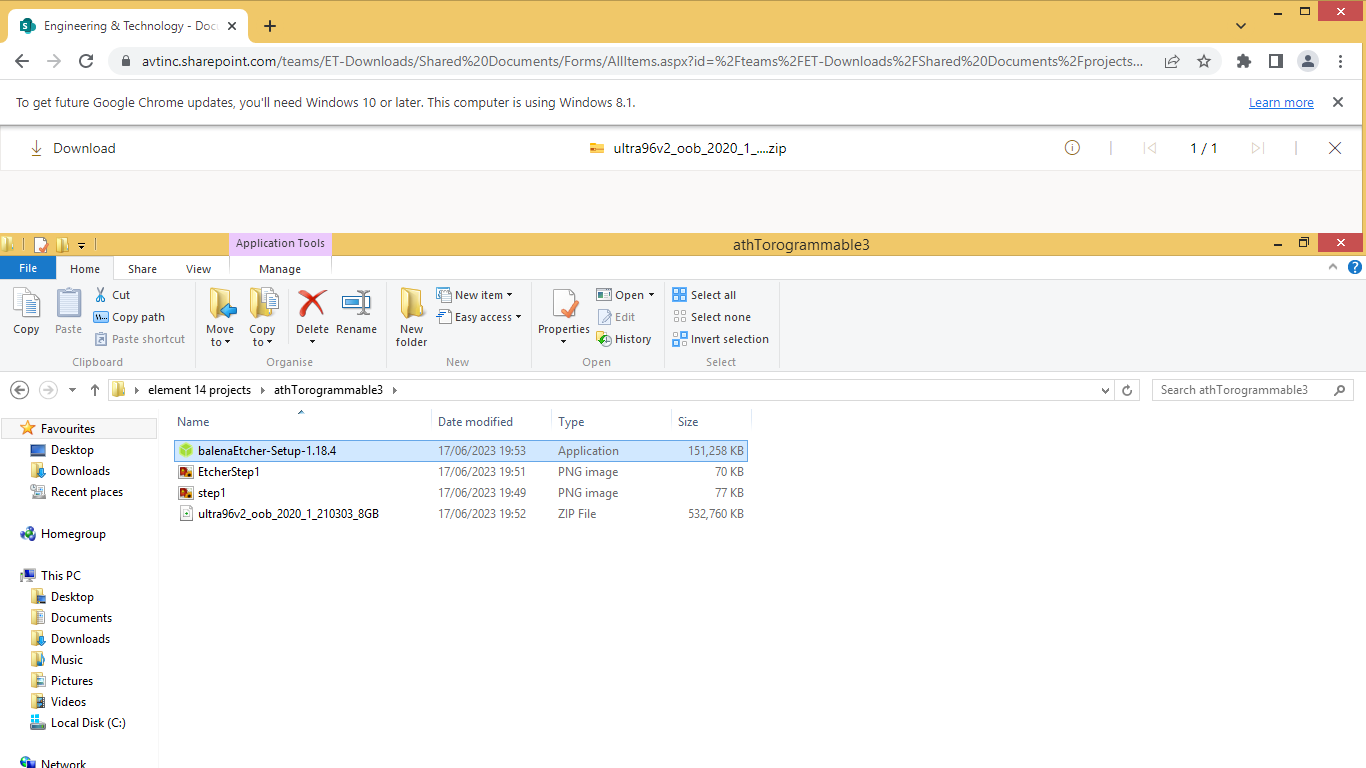Bookmark this page with the star icon
The image size is (1366, 768).
1204,61
